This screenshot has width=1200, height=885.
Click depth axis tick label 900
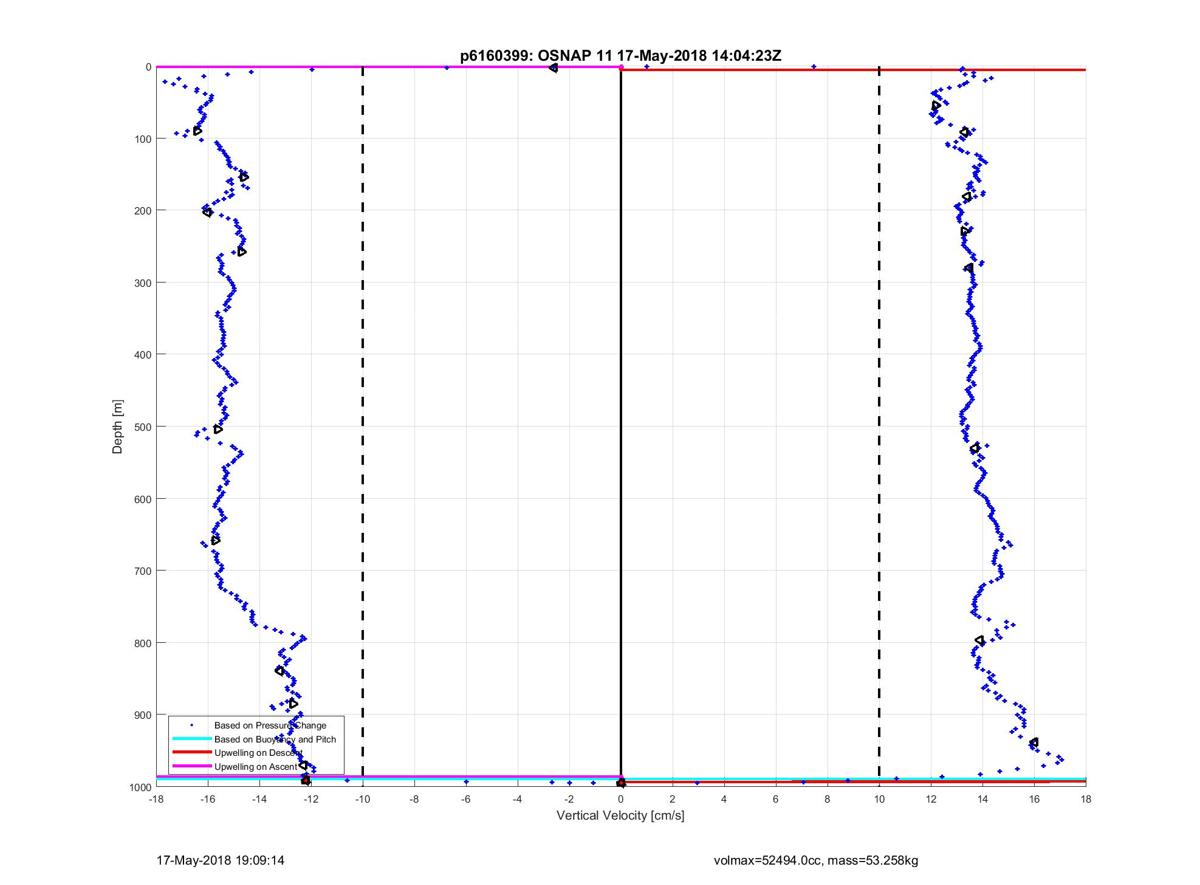click(x=142, y=715)
